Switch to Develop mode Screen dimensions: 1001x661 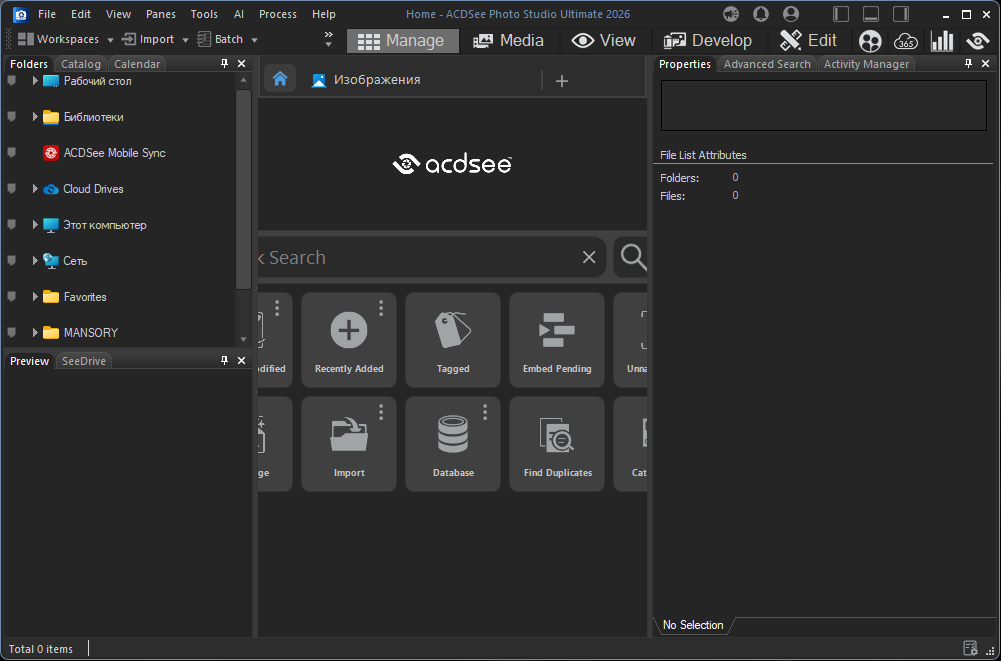coord(708,41)
